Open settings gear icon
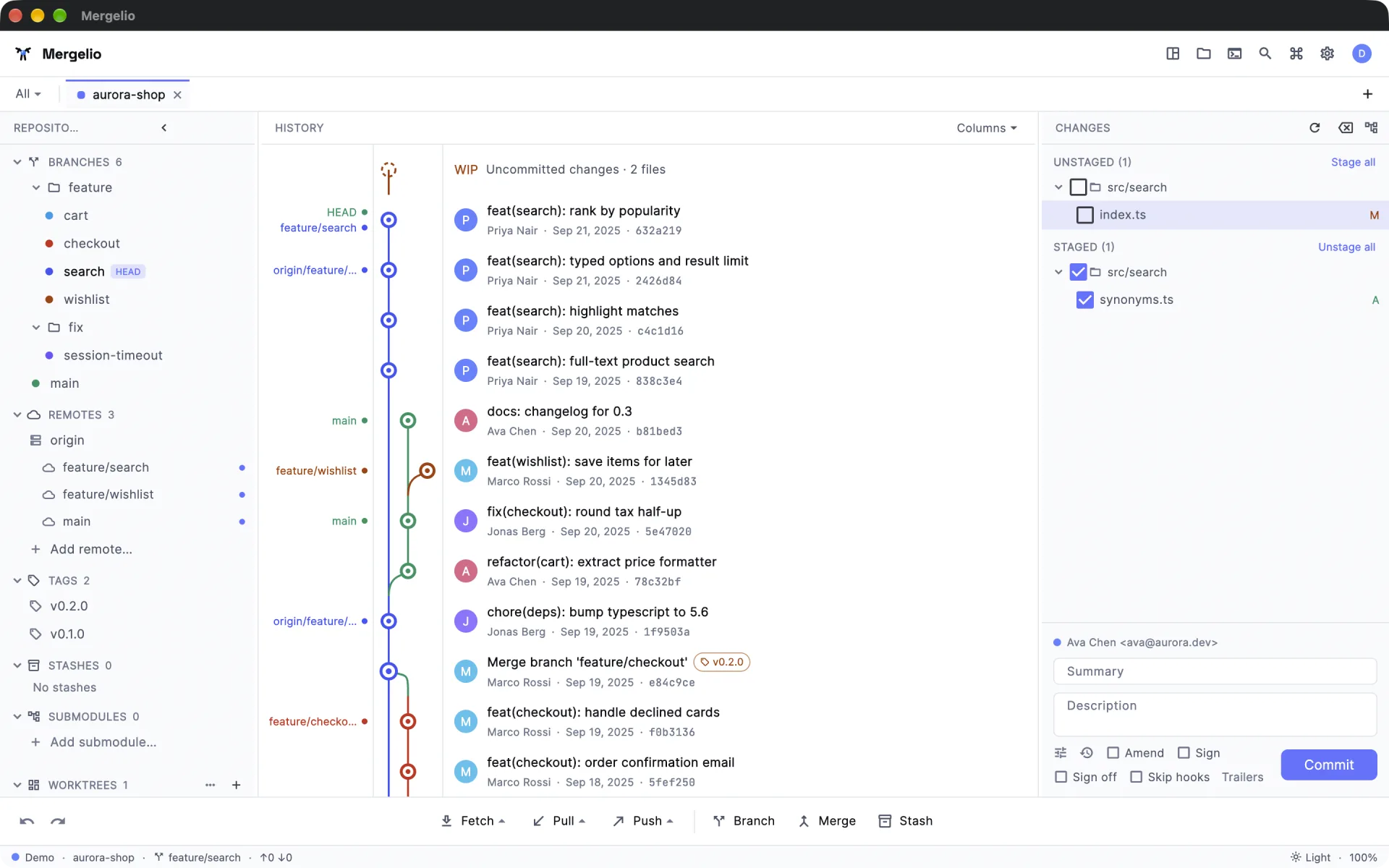The image size is (1389, 868). click(x=1328, y=54)
